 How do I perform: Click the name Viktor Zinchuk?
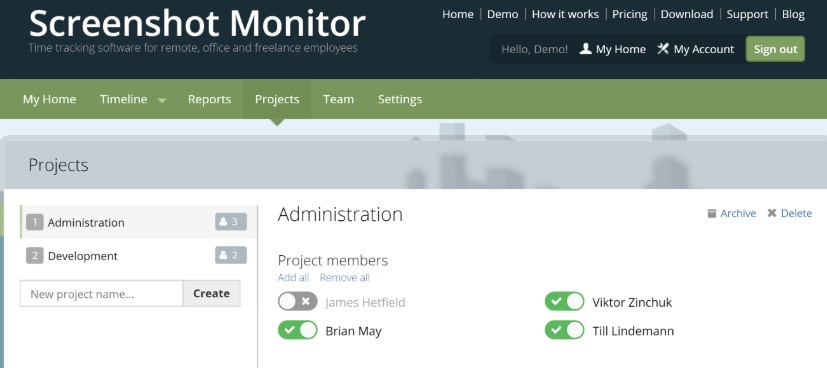pos(632,302)
